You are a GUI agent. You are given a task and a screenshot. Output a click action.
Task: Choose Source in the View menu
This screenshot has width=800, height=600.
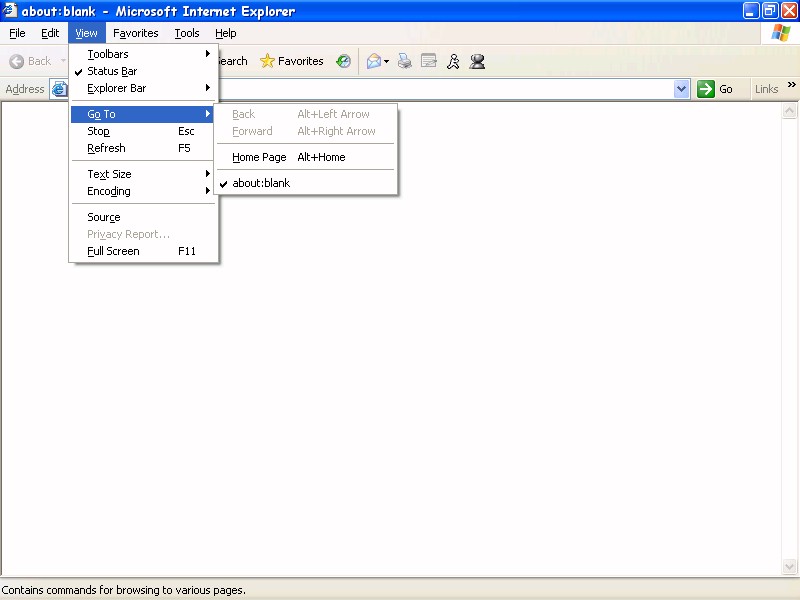click(x=144, y=217)
